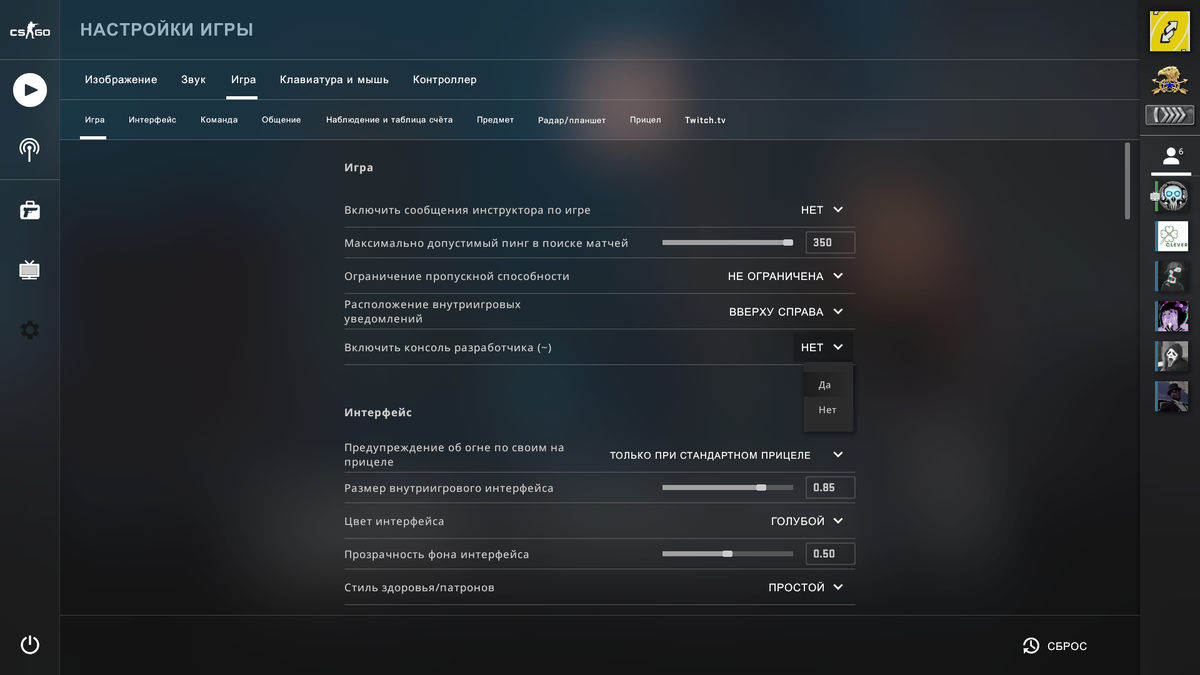This screenshot has width=1200, height=675.
Task: Select the ghost mask friend avatar
Action: [x=1172, y=356]
